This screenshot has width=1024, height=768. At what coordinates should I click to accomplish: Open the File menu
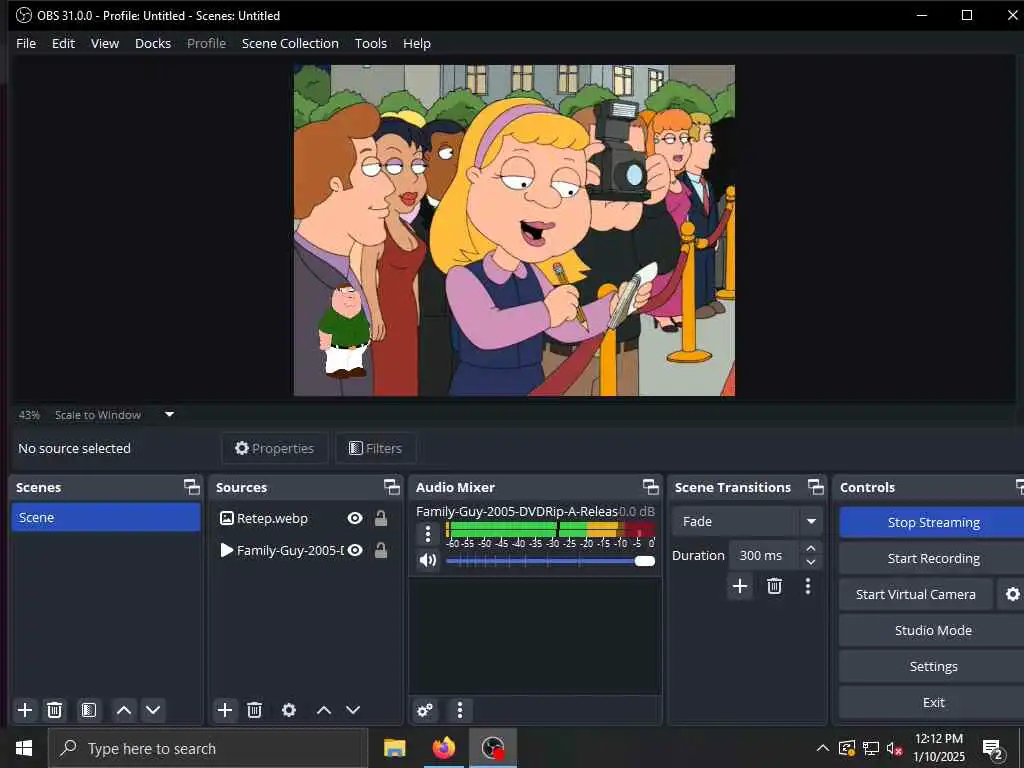point(26,43)
